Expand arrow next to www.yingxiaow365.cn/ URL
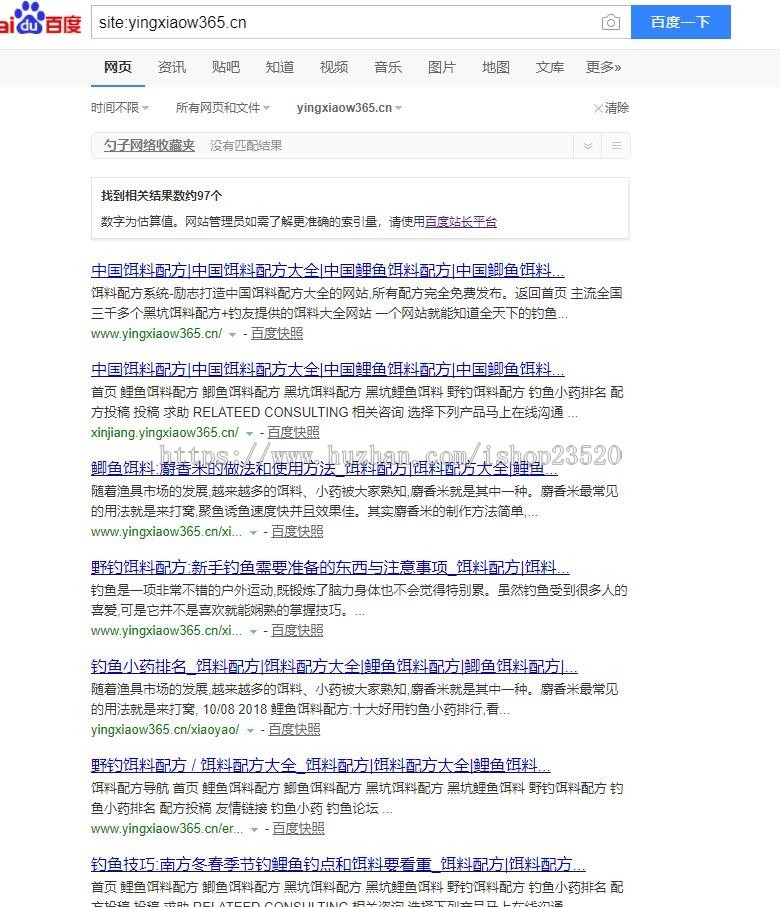Screen dimensions: 780x907 (x=232, y=335)
